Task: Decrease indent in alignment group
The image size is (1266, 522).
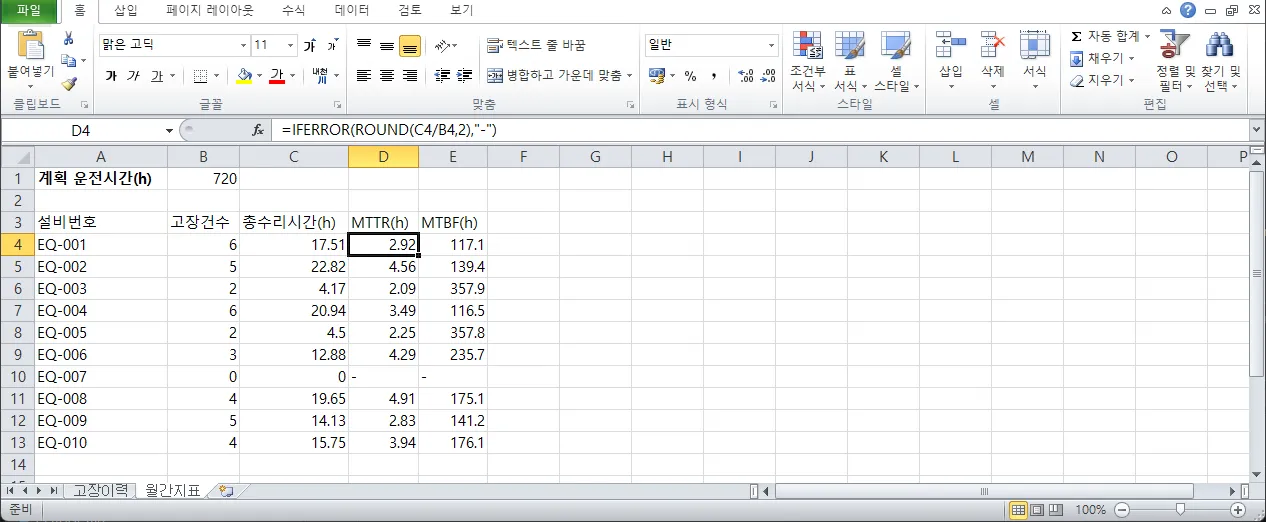Action: point(440,76)
